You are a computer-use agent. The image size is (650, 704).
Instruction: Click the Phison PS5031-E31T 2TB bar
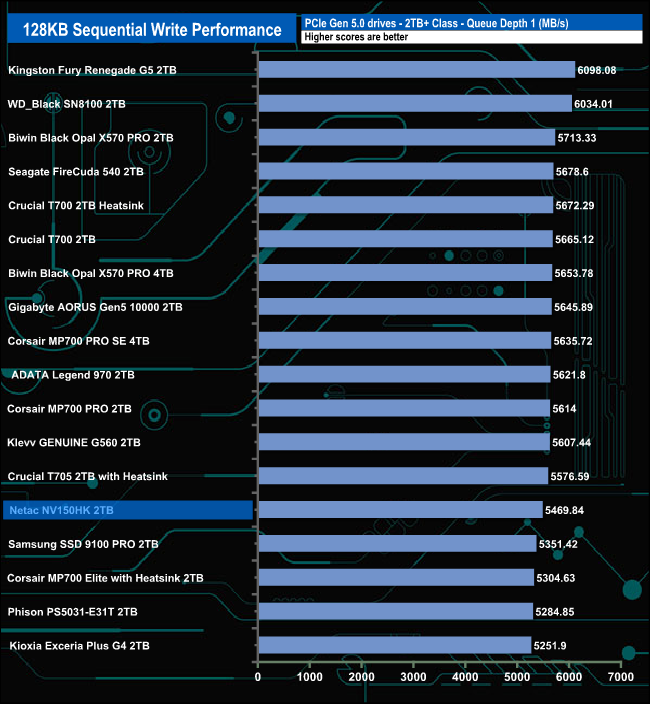point(396,611)
